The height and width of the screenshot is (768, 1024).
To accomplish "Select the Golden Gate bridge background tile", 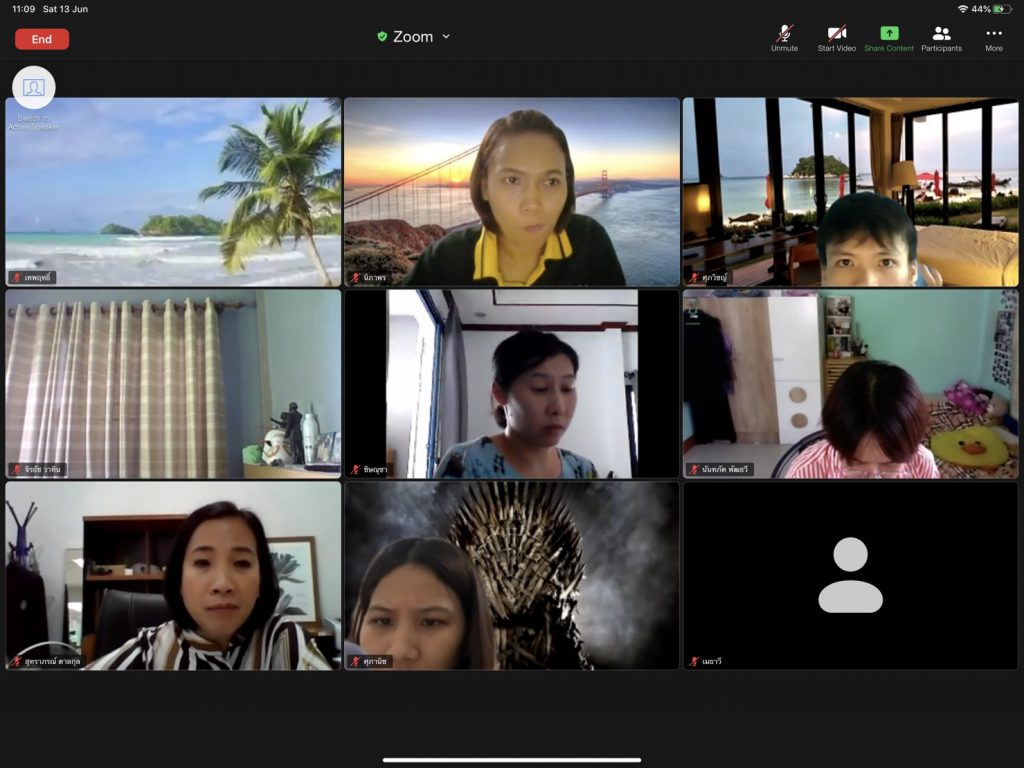I will click(x=512, y=192).
